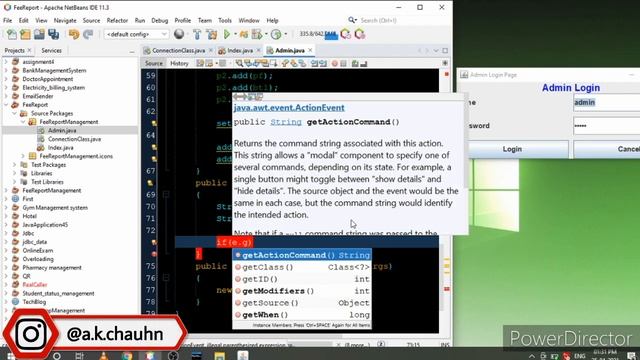Open the Refactor menu
640x360 pixels.
click(x=117, y=20)
